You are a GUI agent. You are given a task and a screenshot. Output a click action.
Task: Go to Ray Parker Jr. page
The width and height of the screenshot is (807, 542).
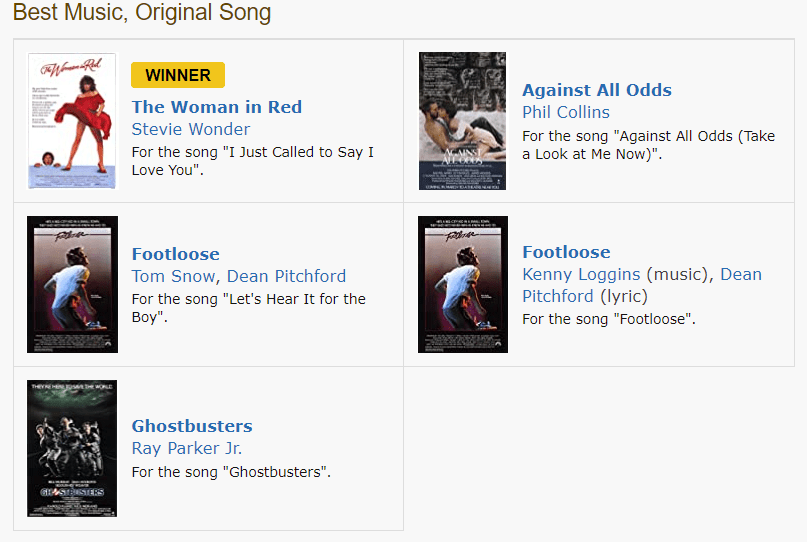click(187, 448)
